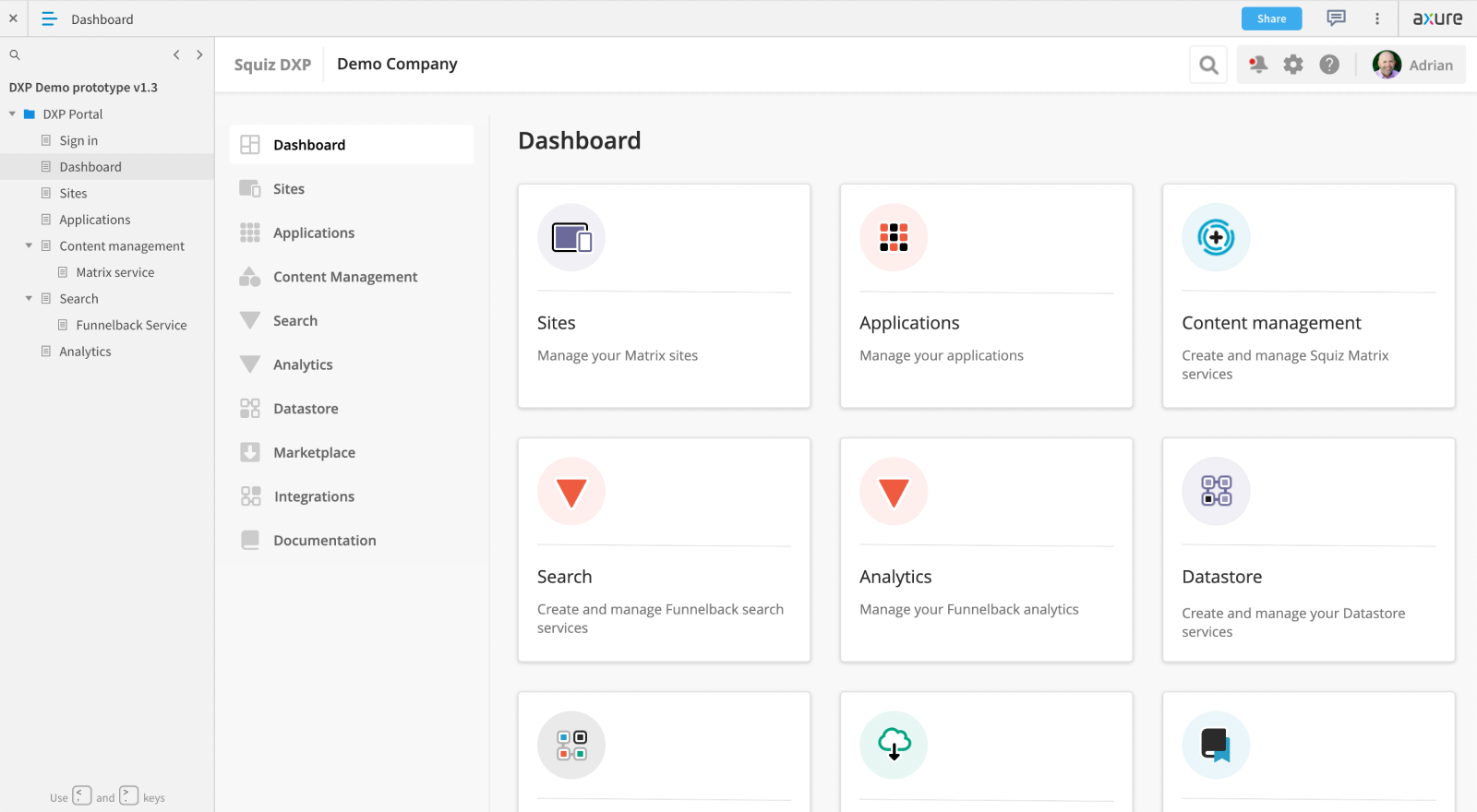Click 'Create and manage Funnelback search services' text
The image size is (1477, 812).
(x=660, y=618)
